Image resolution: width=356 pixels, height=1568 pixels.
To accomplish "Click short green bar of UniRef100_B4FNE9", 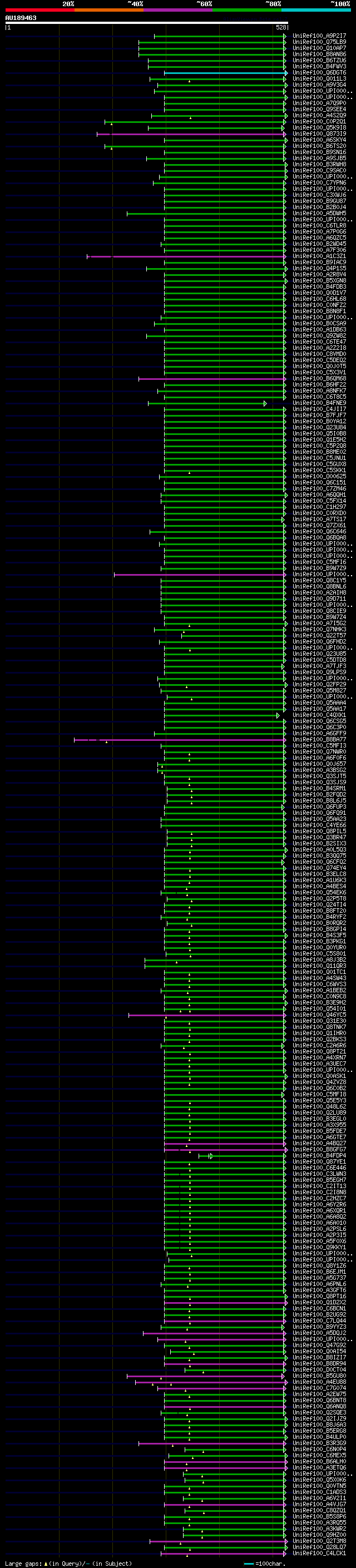I will click(207, 404).
